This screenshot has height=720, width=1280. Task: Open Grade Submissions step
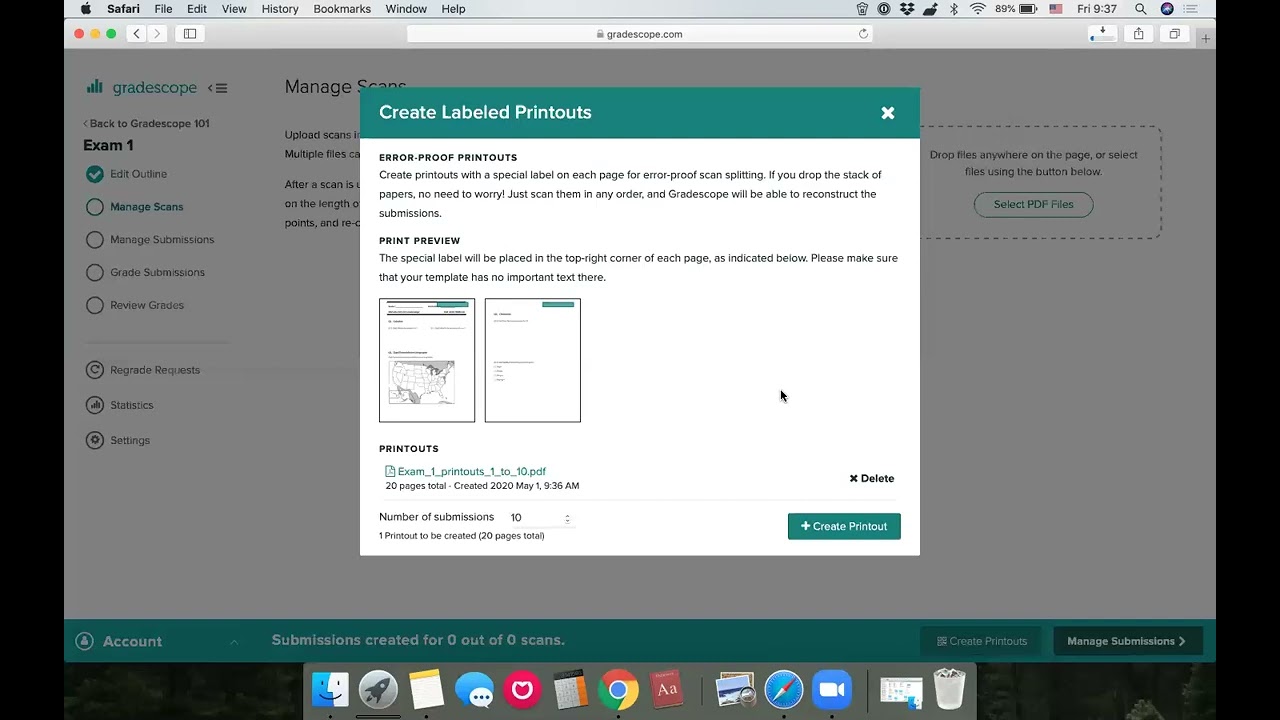point(157,272)
